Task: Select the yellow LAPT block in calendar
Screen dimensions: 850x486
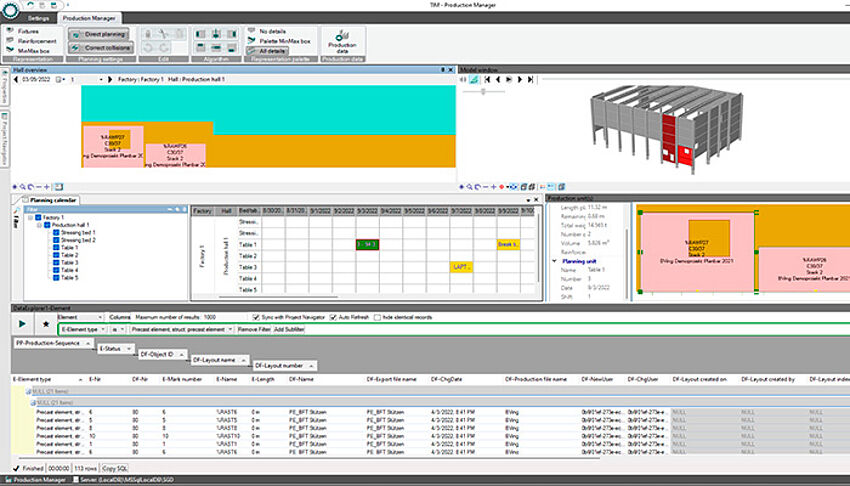Action: tap(461, 267)
